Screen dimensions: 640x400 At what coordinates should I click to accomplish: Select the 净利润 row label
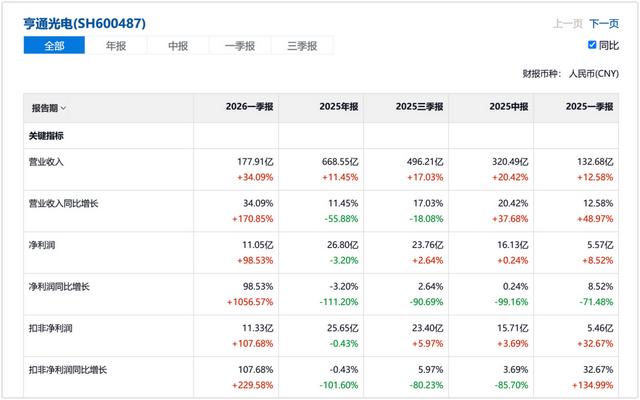click(x=42, y=245)
